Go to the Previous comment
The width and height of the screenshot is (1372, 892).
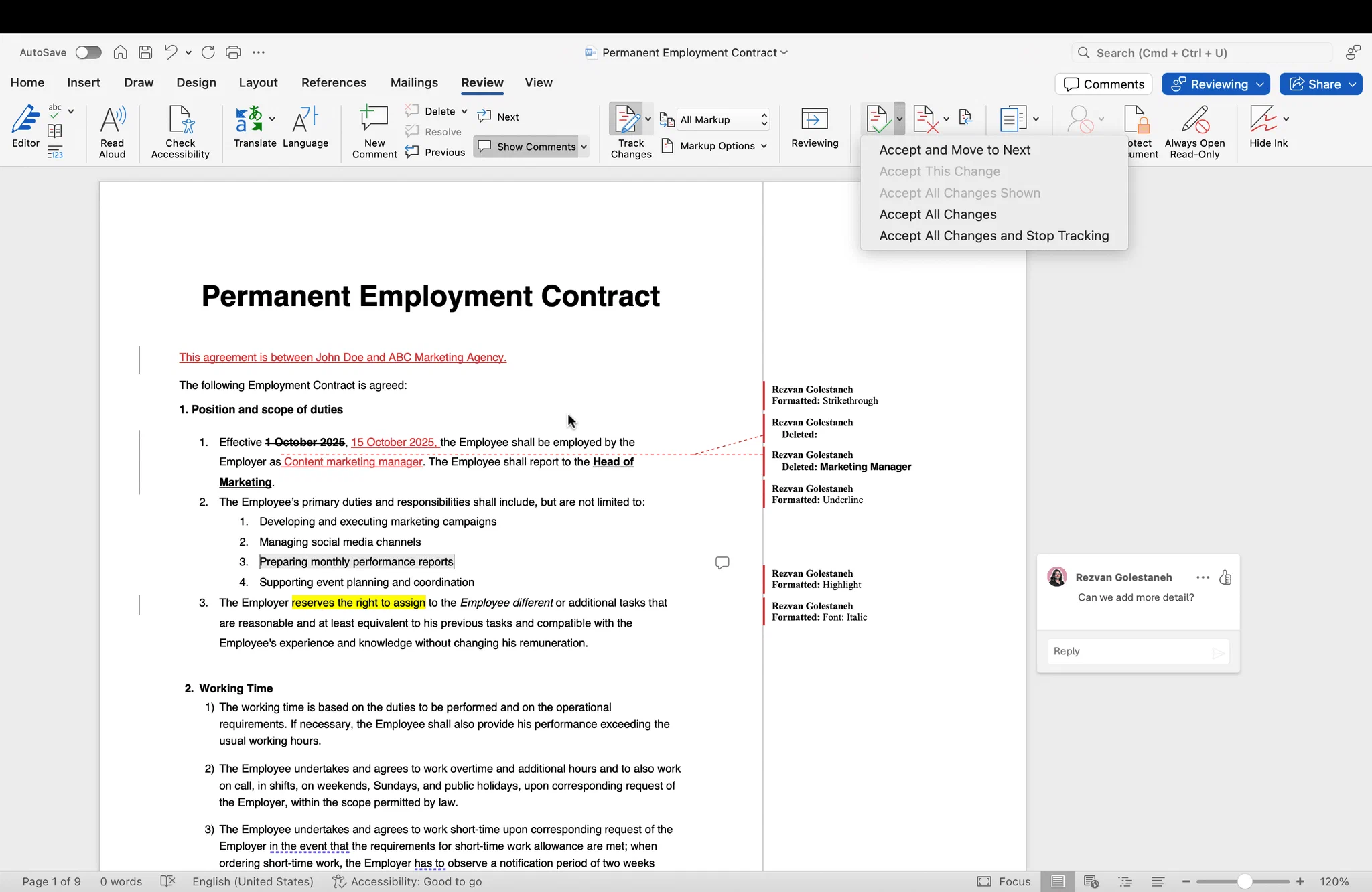tap(435, 152)
